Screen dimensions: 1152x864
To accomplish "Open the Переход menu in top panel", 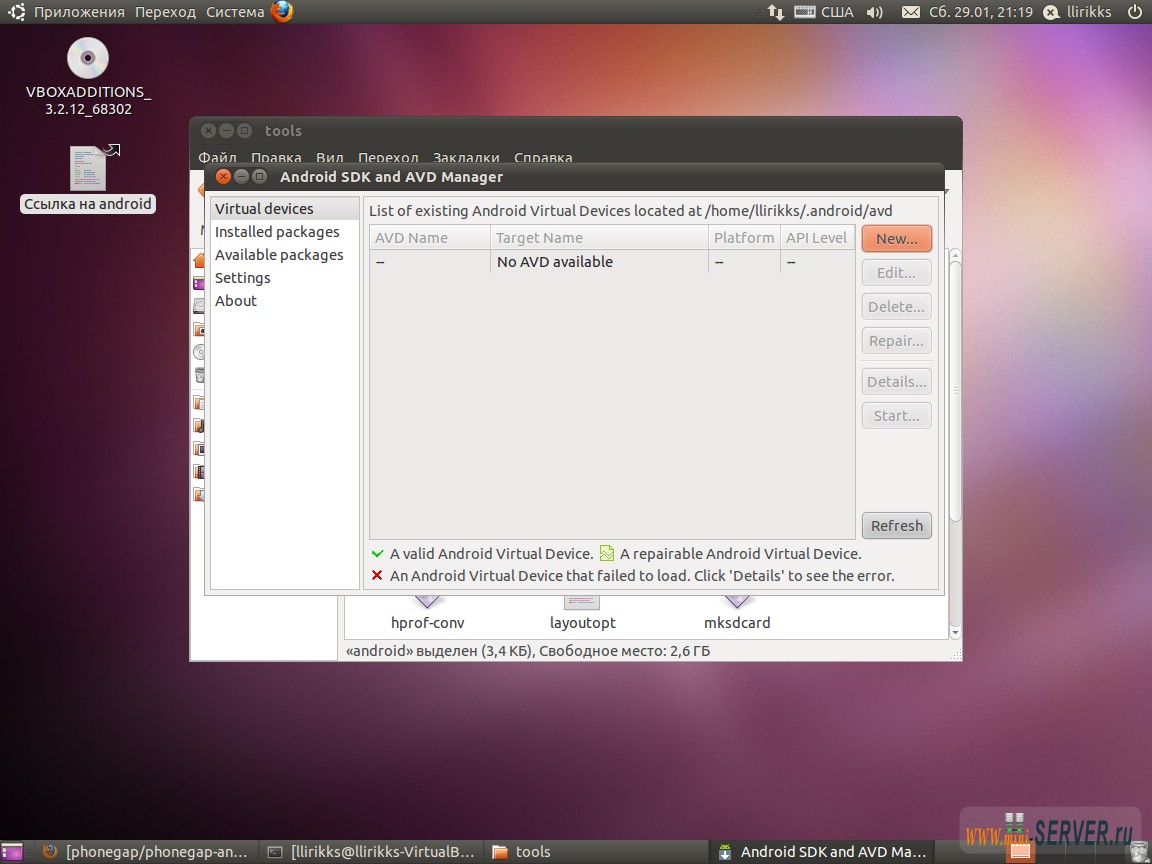I will pos(165,12).
